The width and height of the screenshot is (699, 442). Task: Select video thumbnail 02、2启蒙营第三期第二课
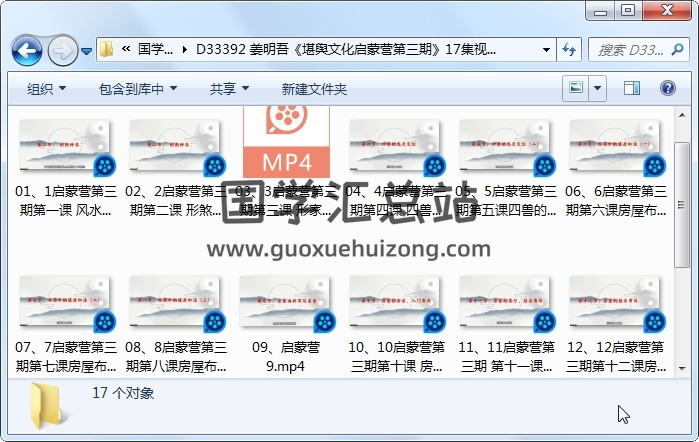175,146
